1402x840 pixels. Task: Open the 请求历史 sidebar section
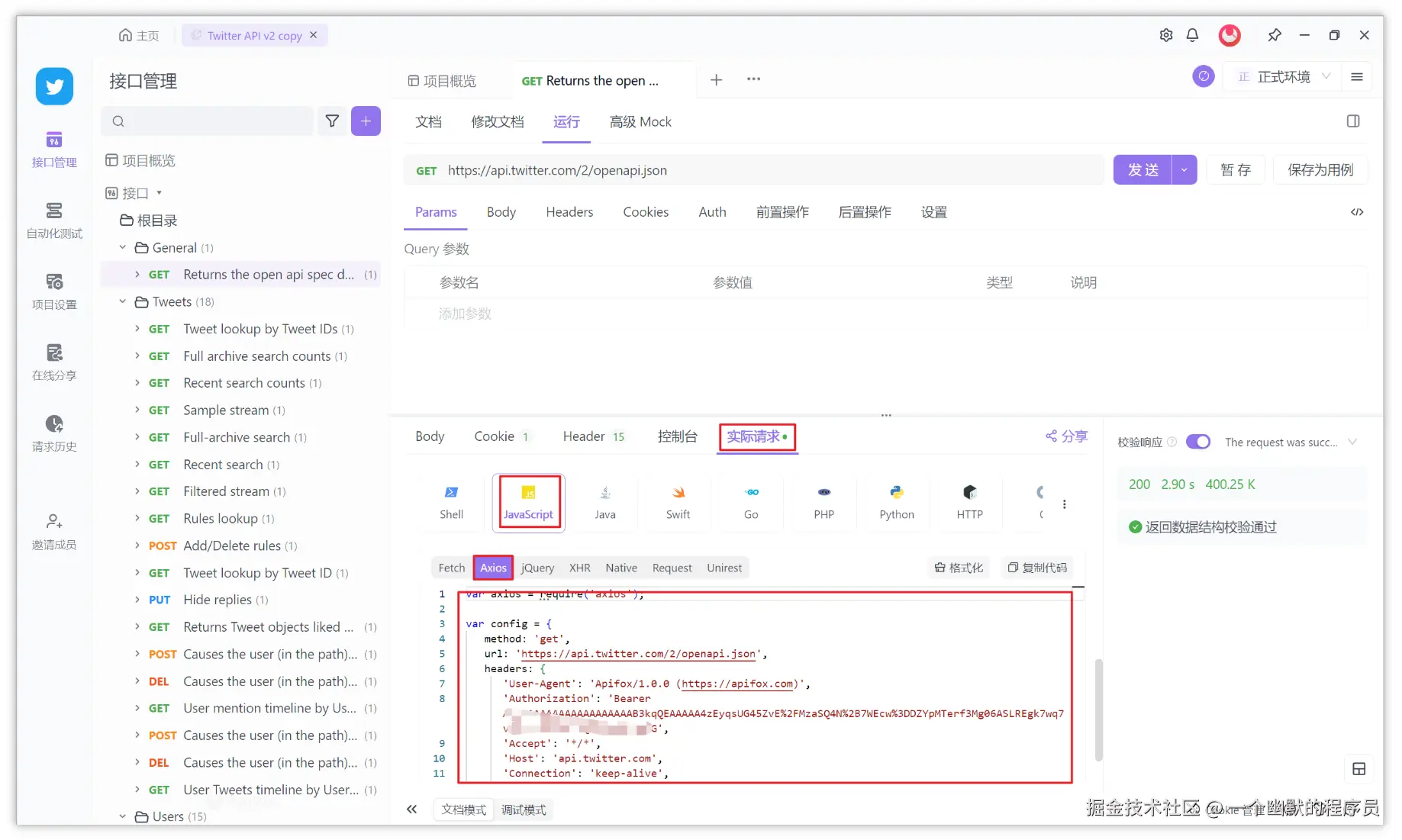pos(54,433)
